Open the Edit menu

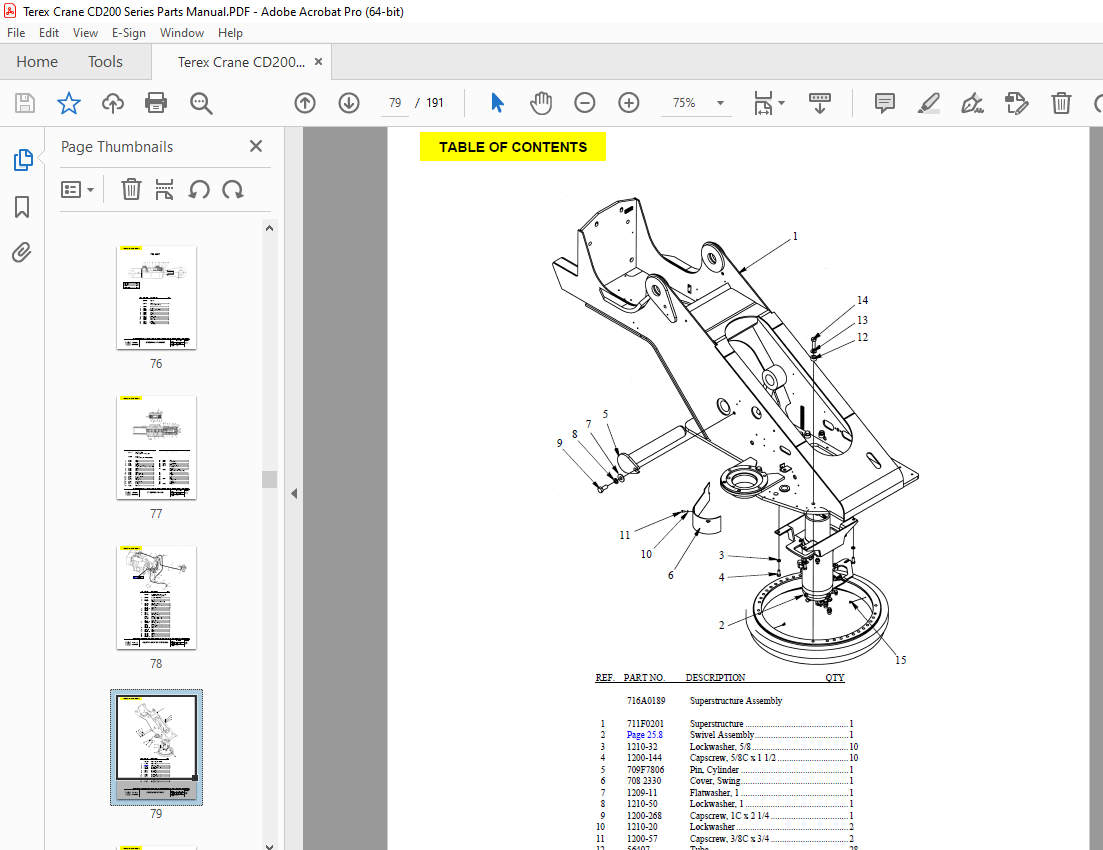coord(49,32)
